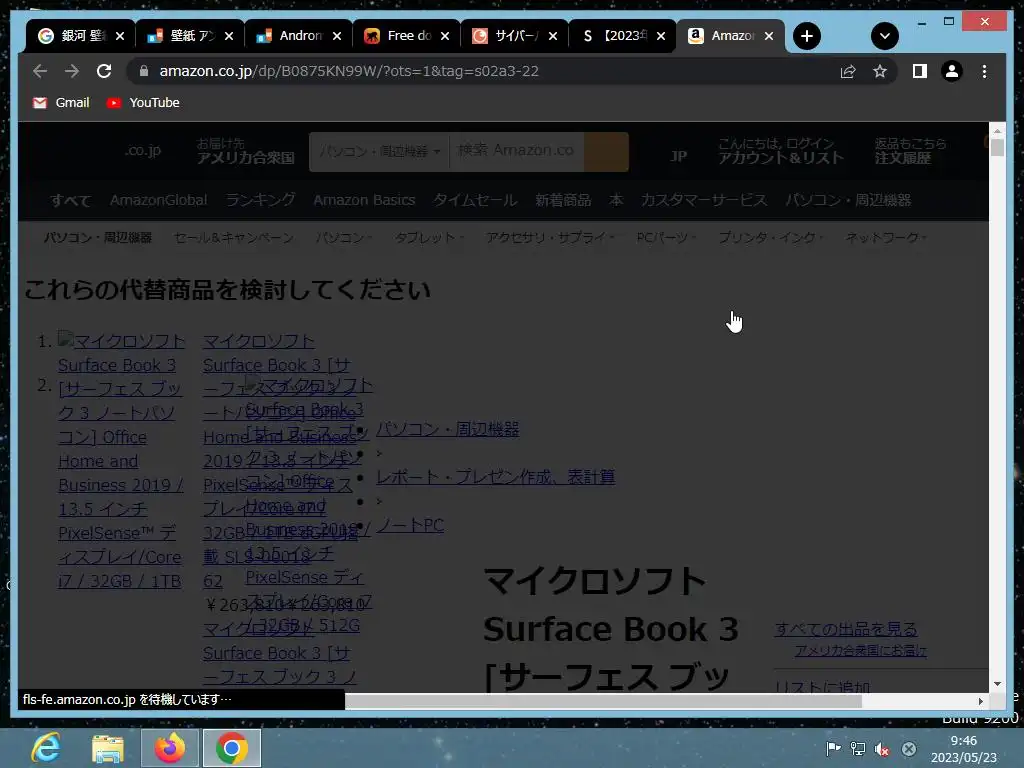This screenshot has height=768, width=1024.
Task: Open Chrome from taskbar
Action: 231,748
